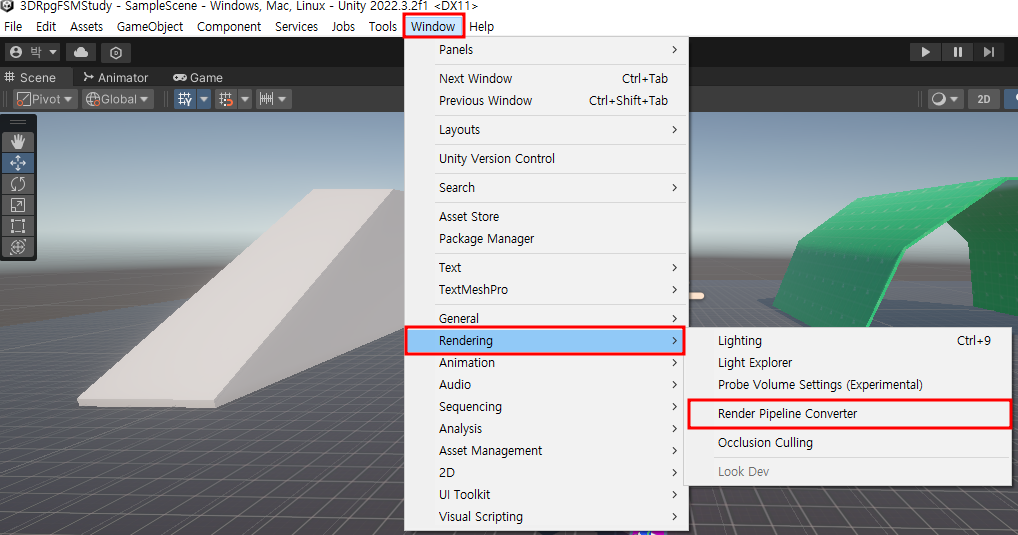Screen dimensions: 1018x535
Task: Open the Lighting window
Action: 849,341
